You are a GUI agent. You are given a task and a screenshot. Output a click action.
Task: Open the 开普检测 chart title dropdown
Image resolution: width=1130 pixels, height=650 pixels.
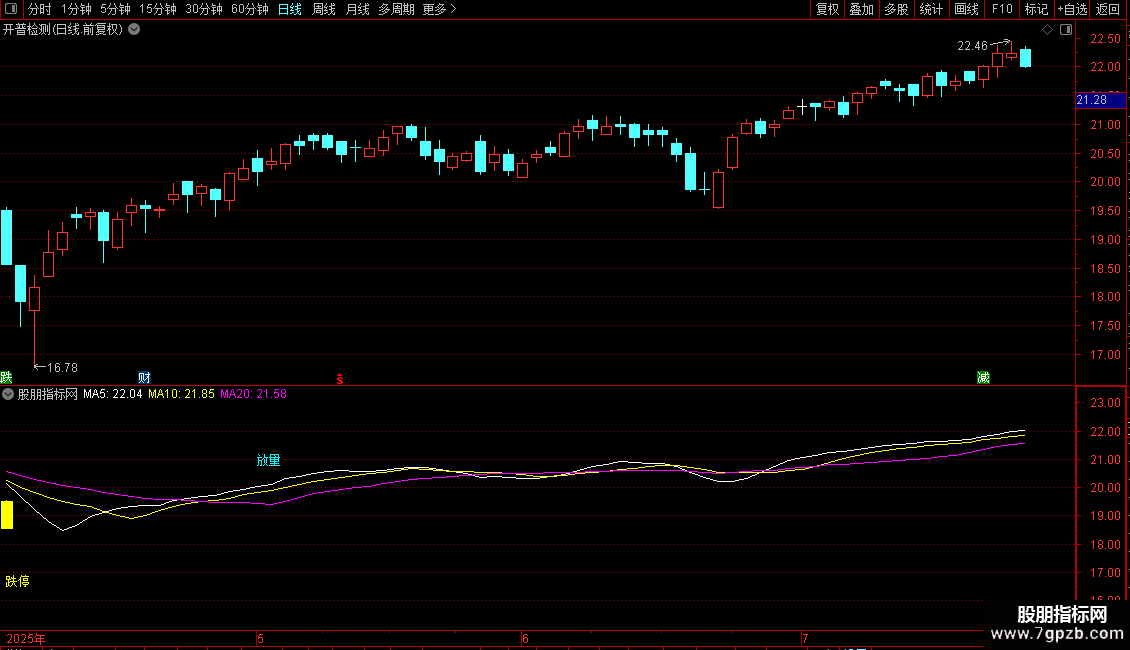tap(134, 30)
